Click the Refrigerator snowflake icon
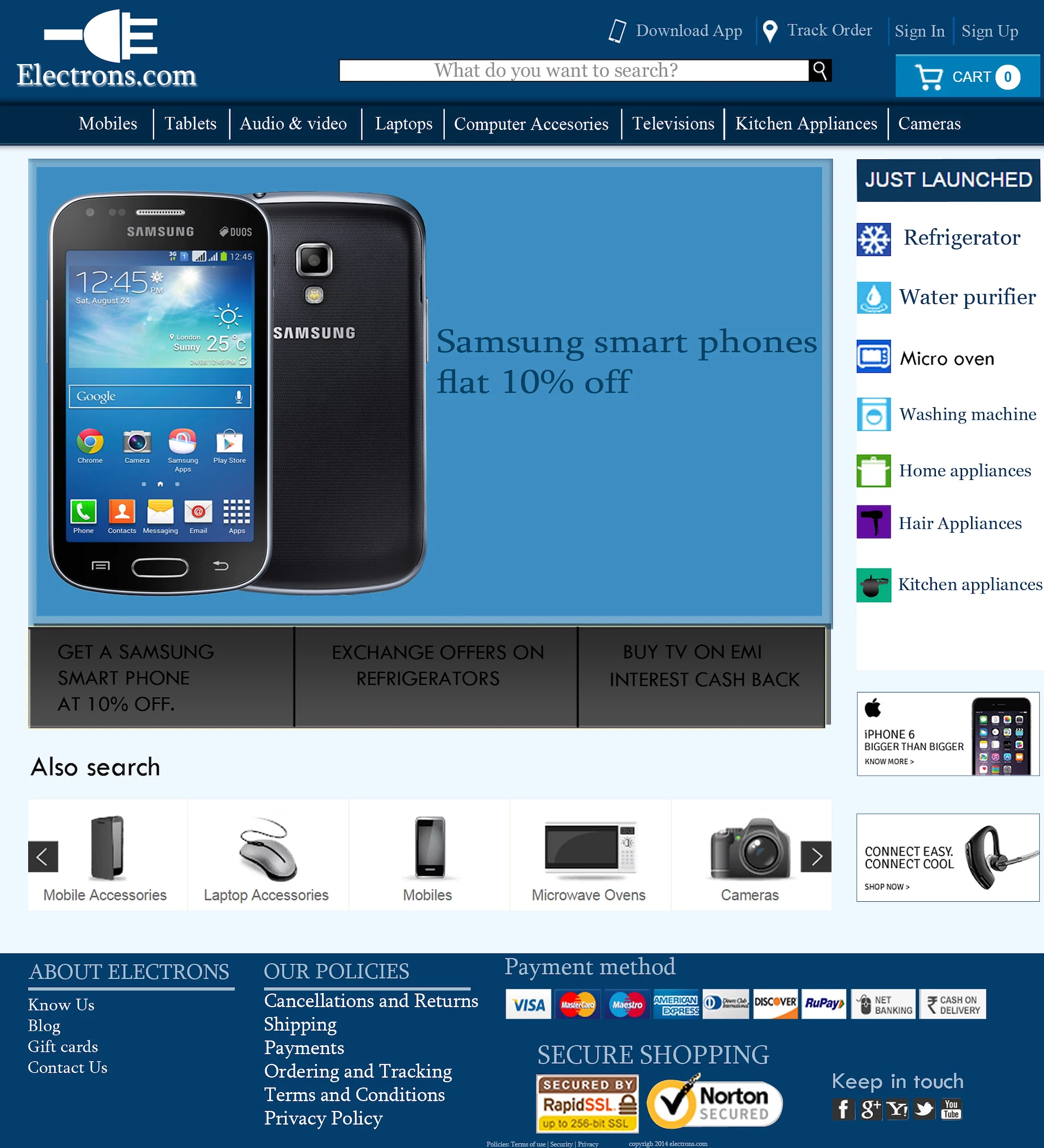Image resolution: width=1044 pixels, height=1148 pixels. [x=874, y=239]
